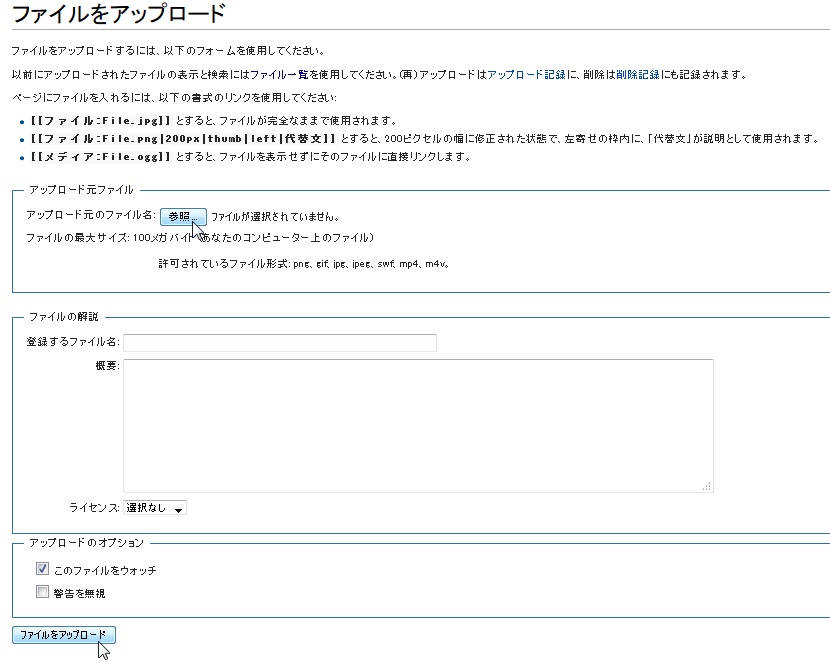This screenshot has height=666, width=830.
Task: Open the 削除記録 link
Action: click(x=638, y=75)
